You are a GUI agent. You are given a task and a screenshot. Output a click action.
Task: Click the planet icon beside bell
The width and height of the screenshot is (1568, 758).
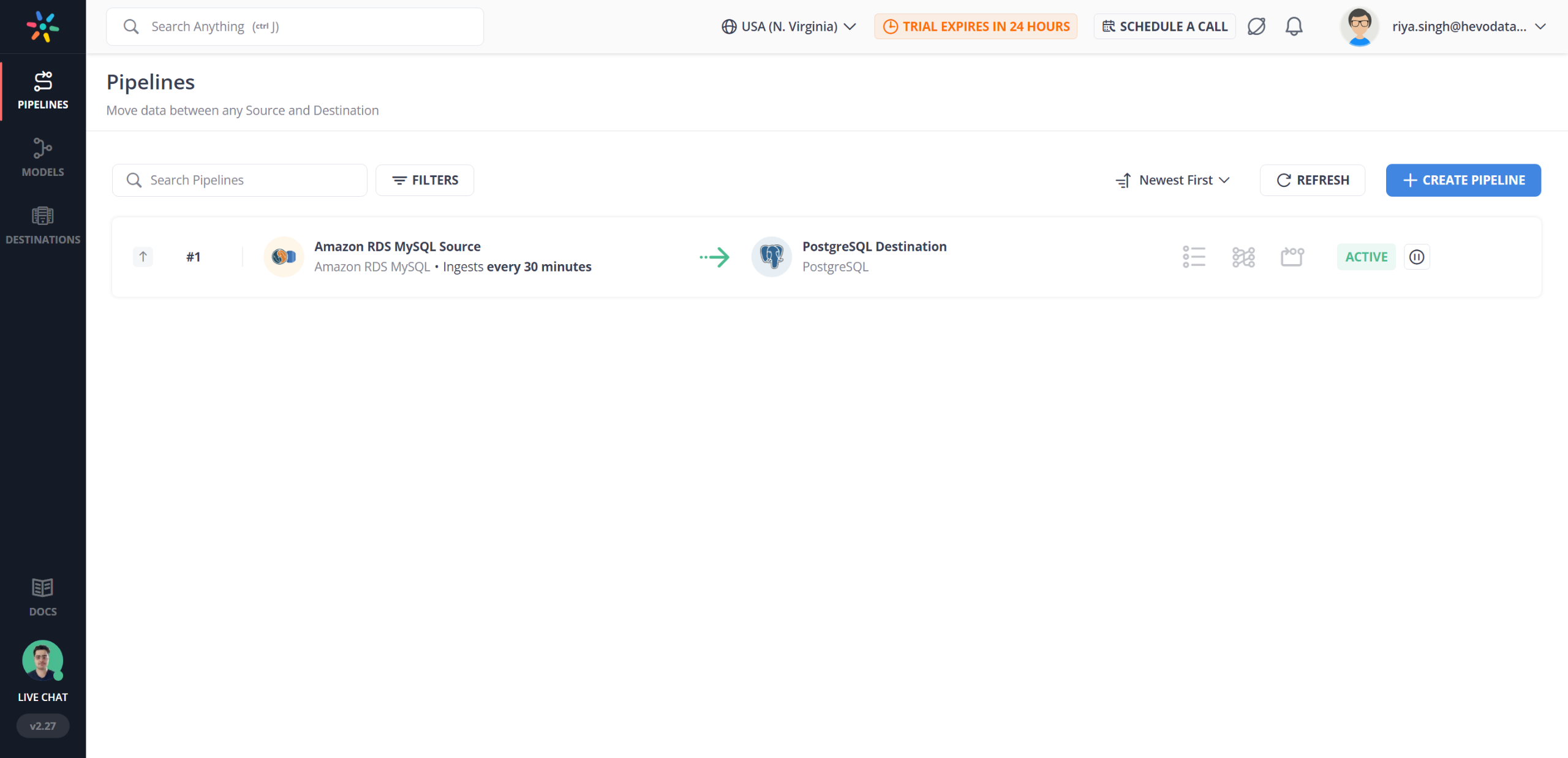[x=1256, y=26]
